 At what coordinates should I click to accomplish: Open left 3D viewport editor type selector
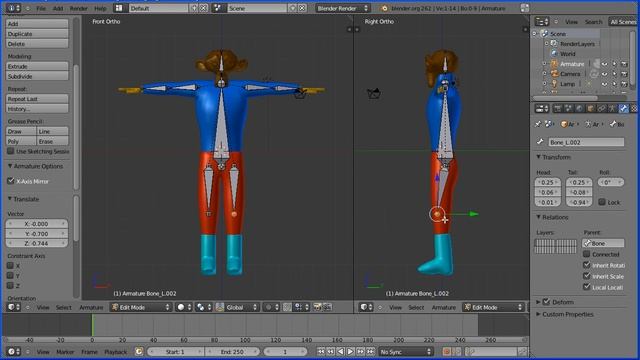(x=13, y=307)
